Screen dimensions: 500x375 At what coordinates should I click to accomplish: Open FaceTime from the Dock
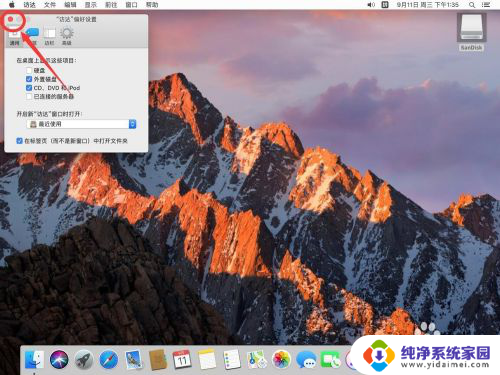coord(330,359)
